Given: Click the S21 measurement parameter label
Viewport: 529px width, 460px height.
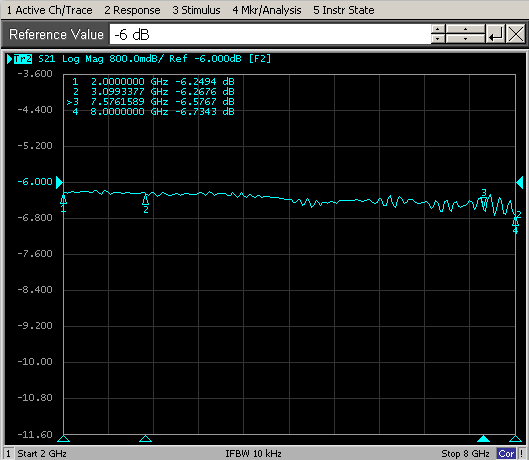Looking at the screenshot, I should click(47, 59).
